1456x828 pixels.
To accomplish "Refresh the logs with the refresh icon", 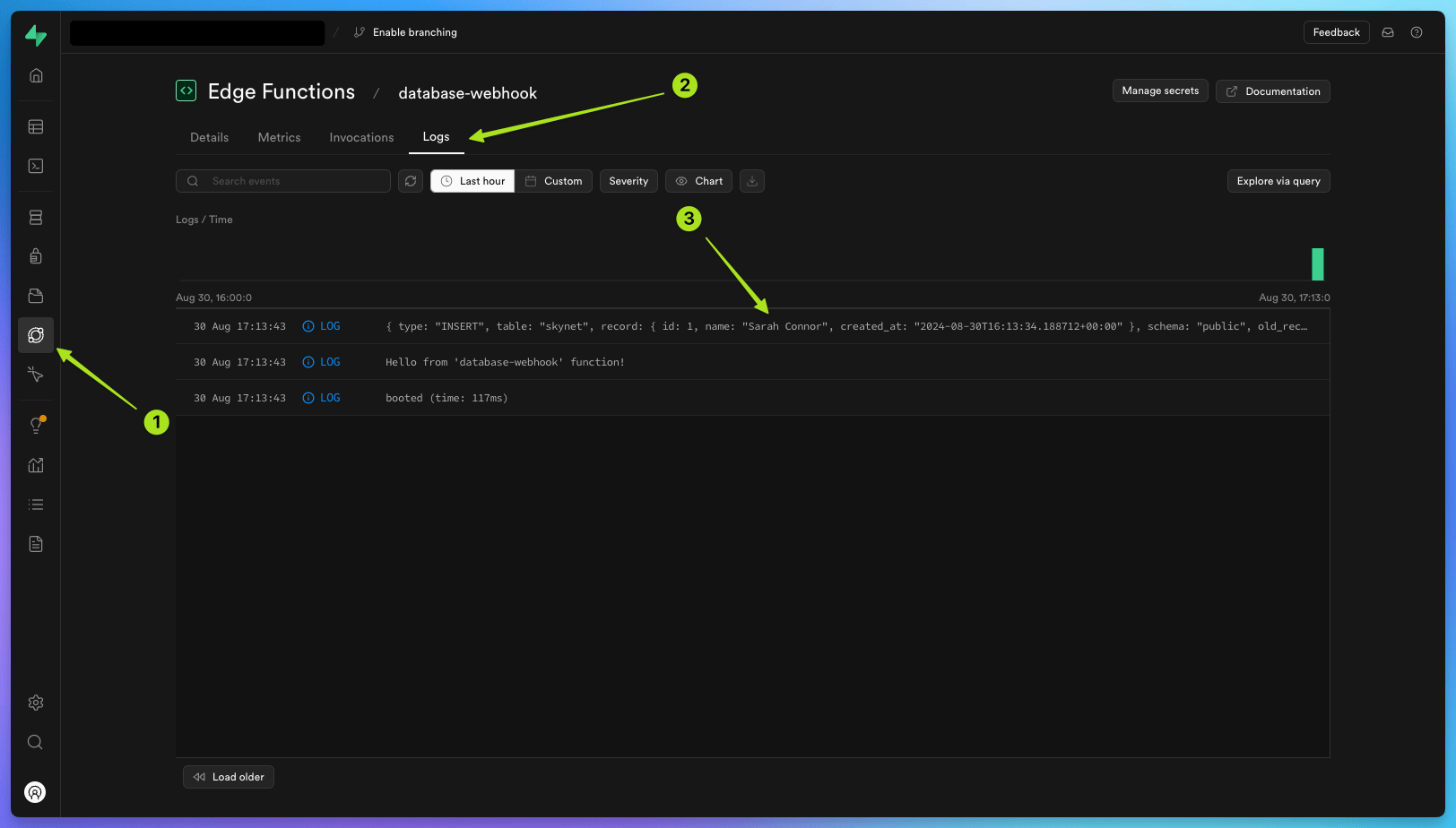I will coord(411,180).
